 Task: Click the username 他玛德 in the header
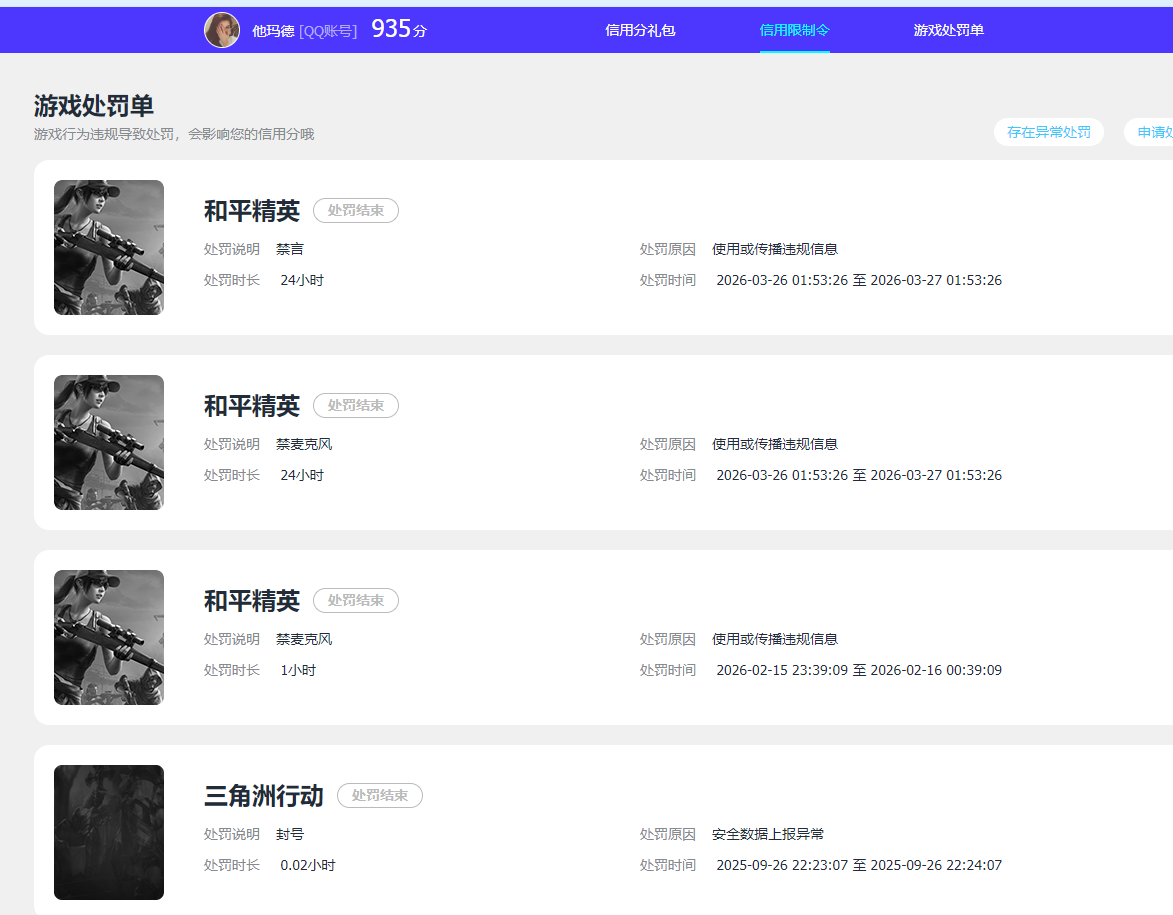(x=273, y=31)
